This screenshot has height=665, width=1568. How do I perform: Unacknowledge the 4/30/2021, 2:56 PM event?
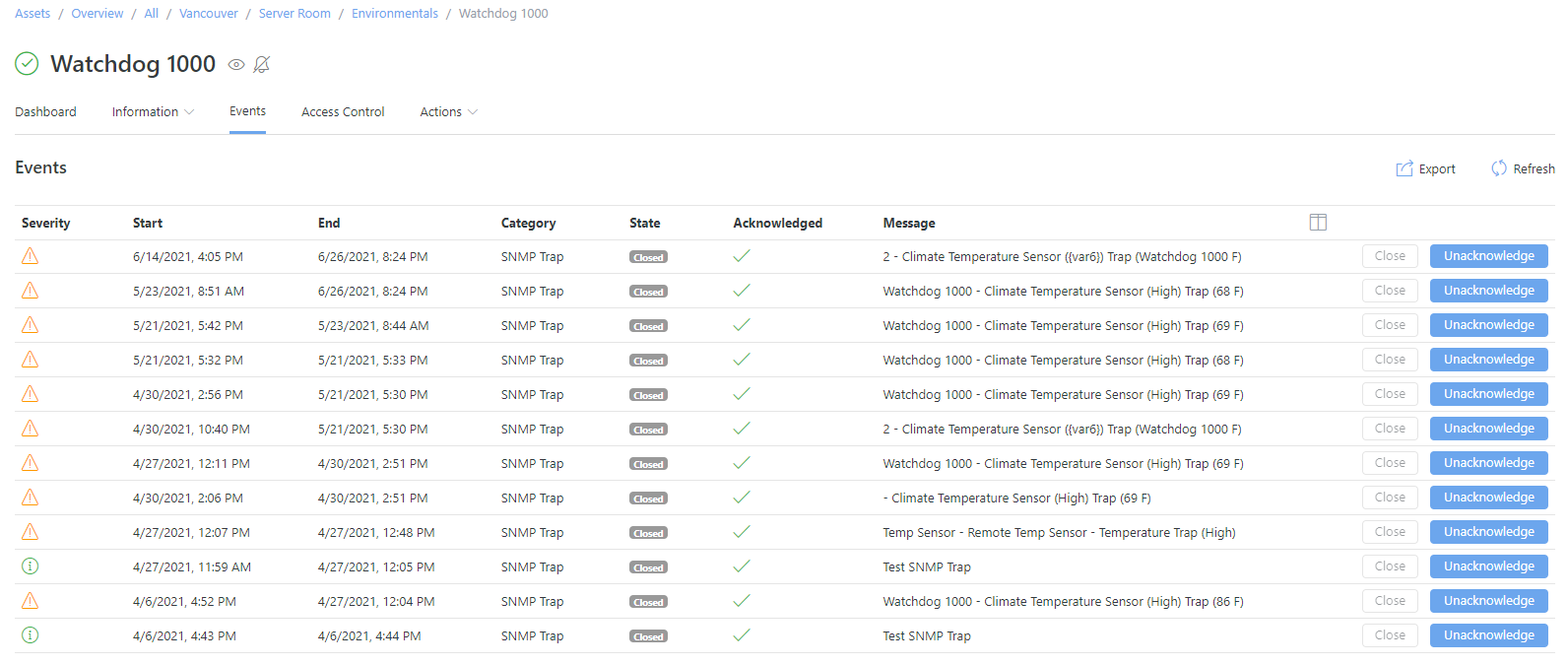1488,394
